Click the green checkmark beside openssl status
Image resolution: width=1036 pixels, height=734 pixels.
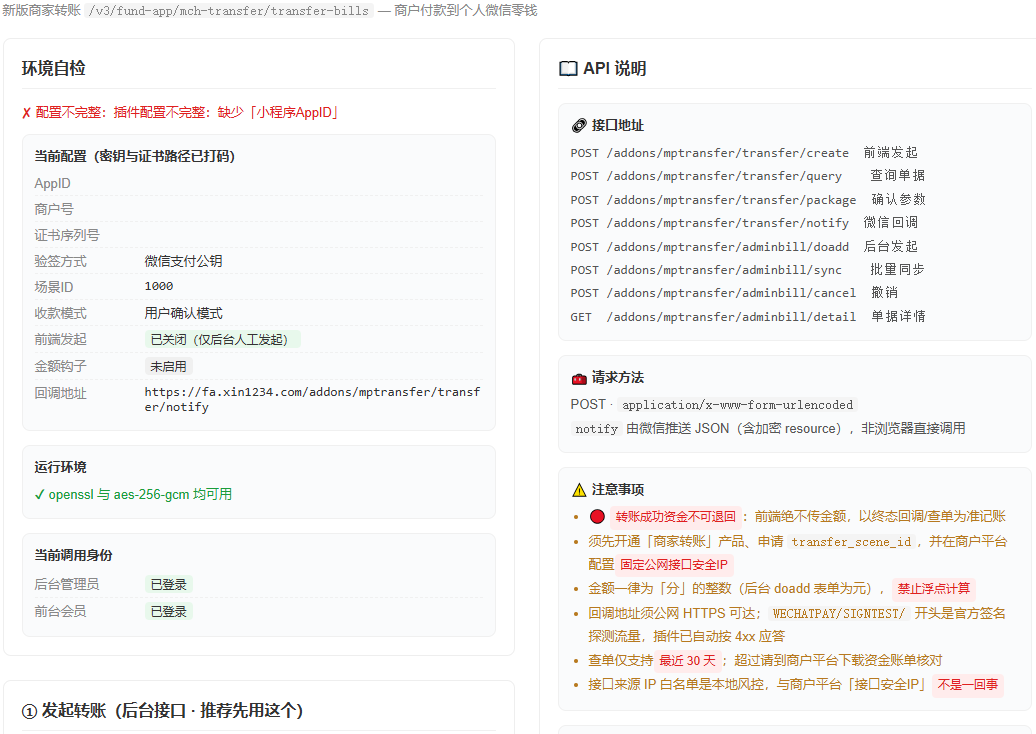pyautogui.click(x=40, y=495)
